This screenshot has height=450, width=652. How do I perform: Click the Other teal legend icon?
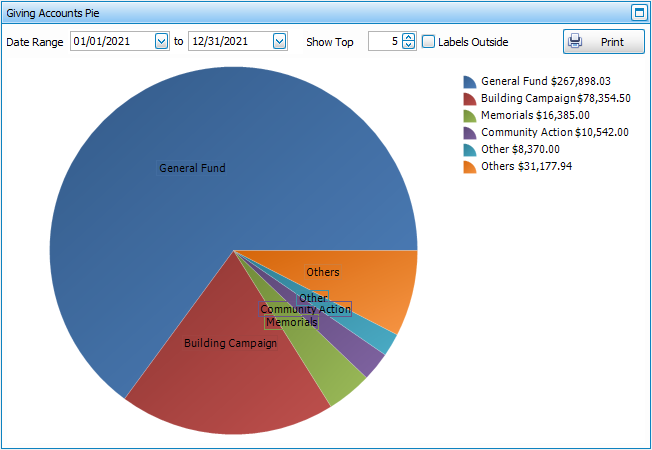(x=469, y=150)
